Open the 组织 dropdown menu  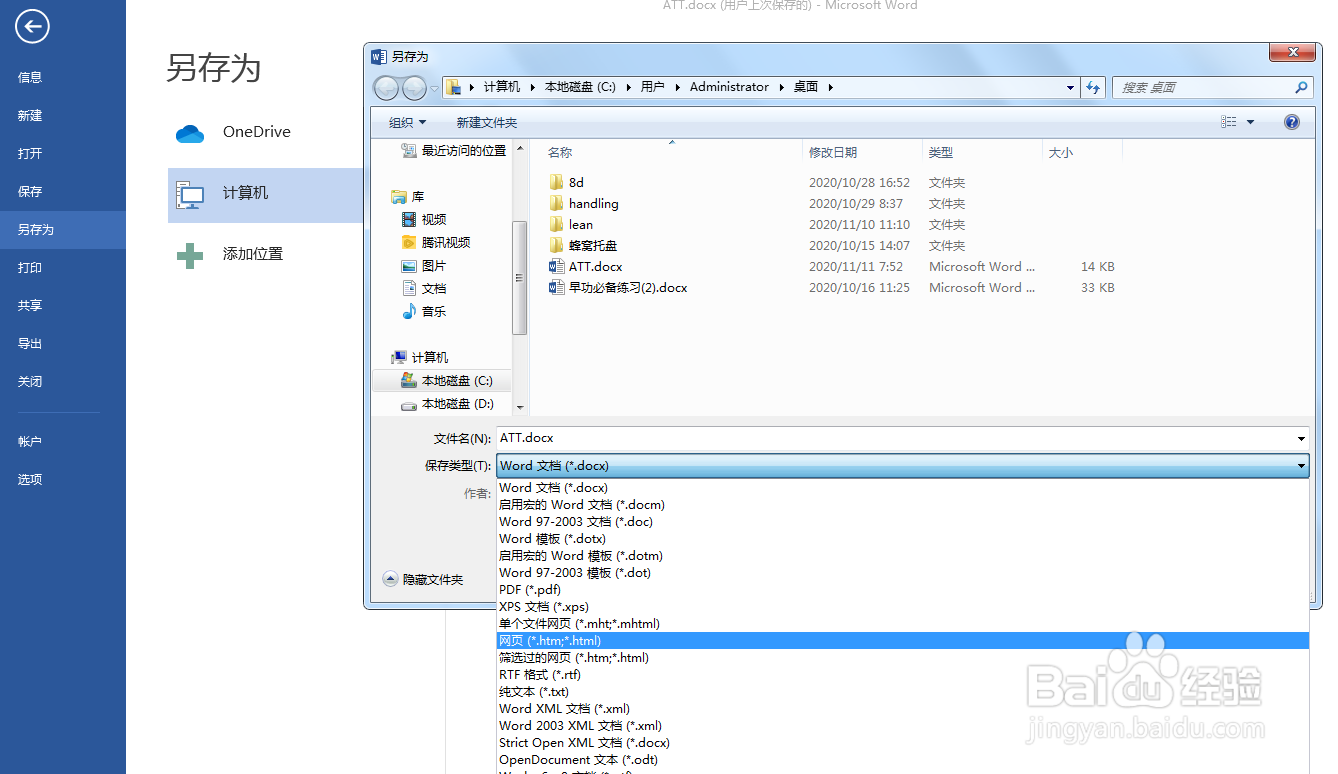click(408, 122)
